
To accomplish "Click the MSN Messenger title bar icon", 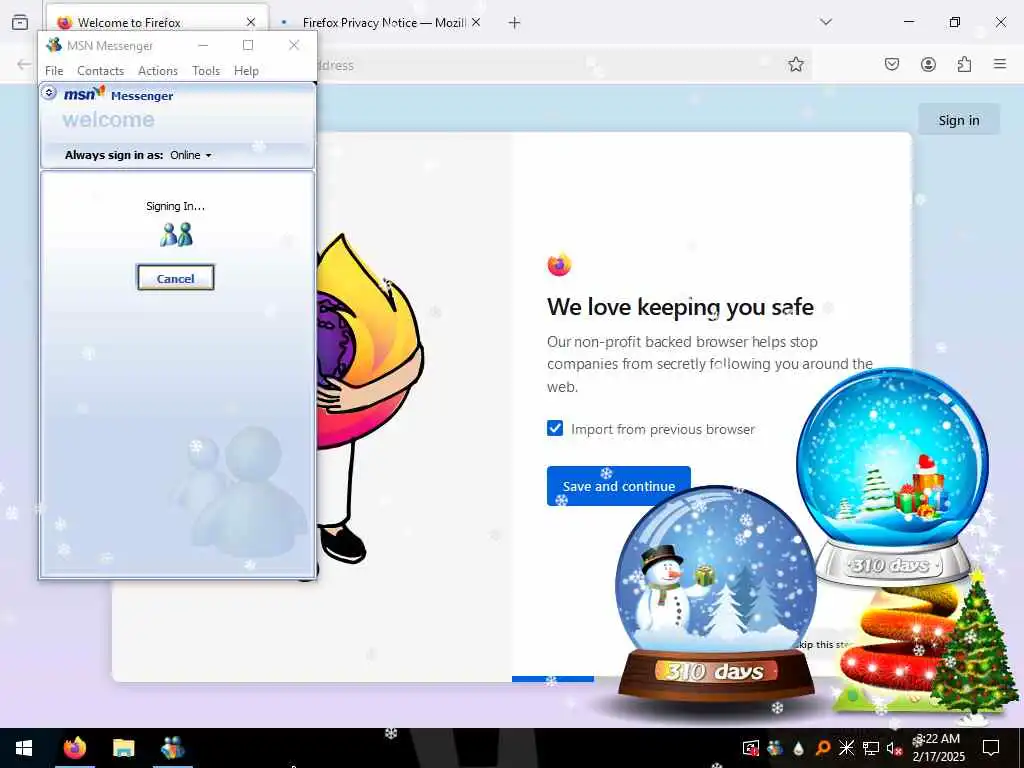I will [x=54, y=45].
